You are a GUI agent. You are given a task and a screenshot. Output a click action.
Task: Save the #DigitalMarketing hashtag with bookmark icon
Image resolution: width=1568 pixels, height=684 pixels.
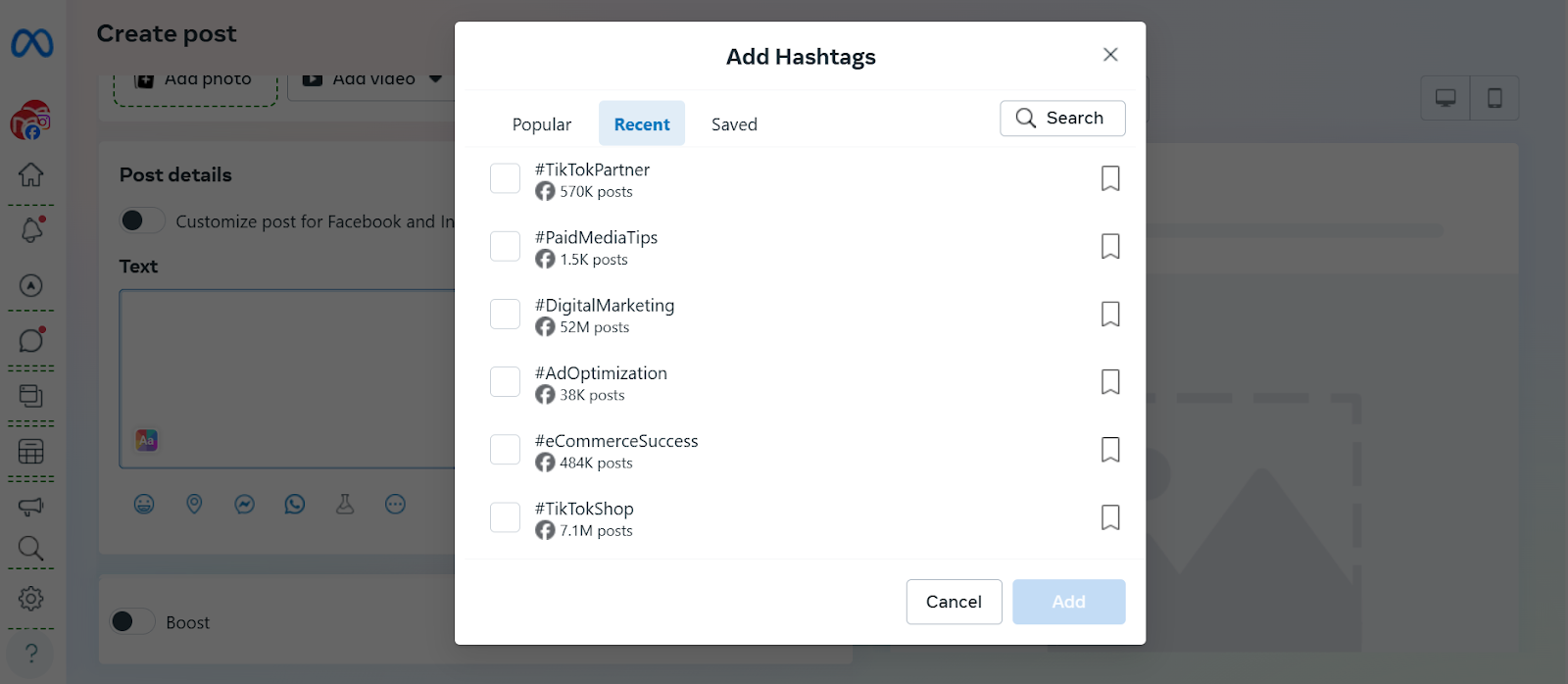click(x=1109, y=314)
